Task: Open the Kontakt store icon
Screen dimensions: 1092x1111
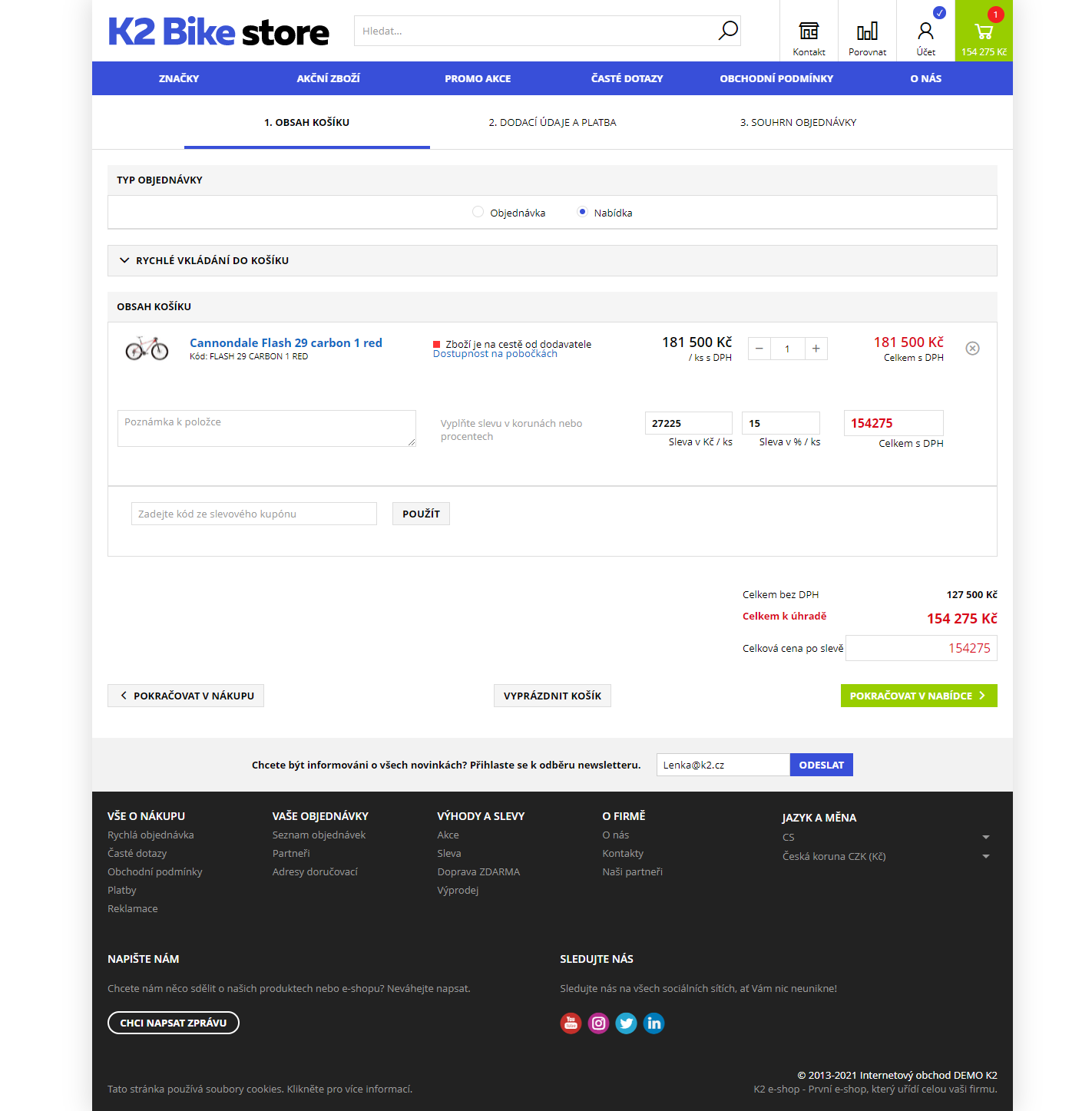Action: [x=809, y=31]
